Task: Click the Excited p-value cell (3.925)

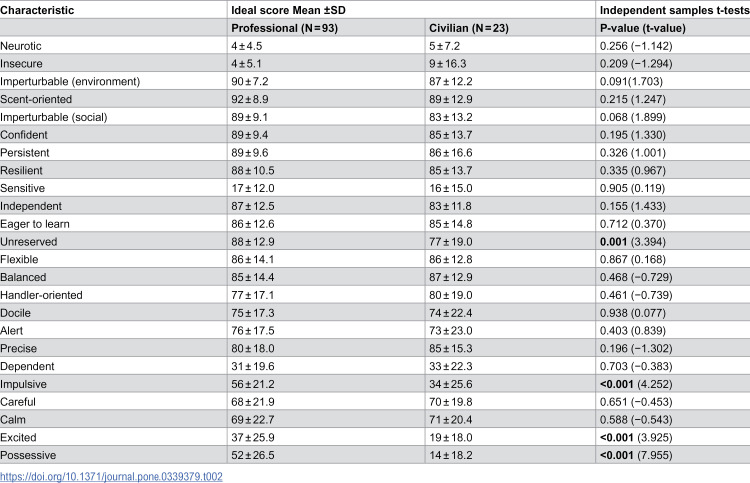Action: (x=636, y=438)
